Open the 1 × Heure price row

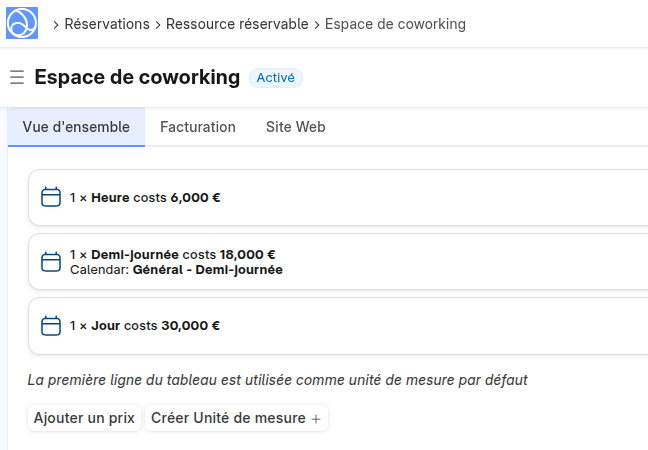pos(340,198)
